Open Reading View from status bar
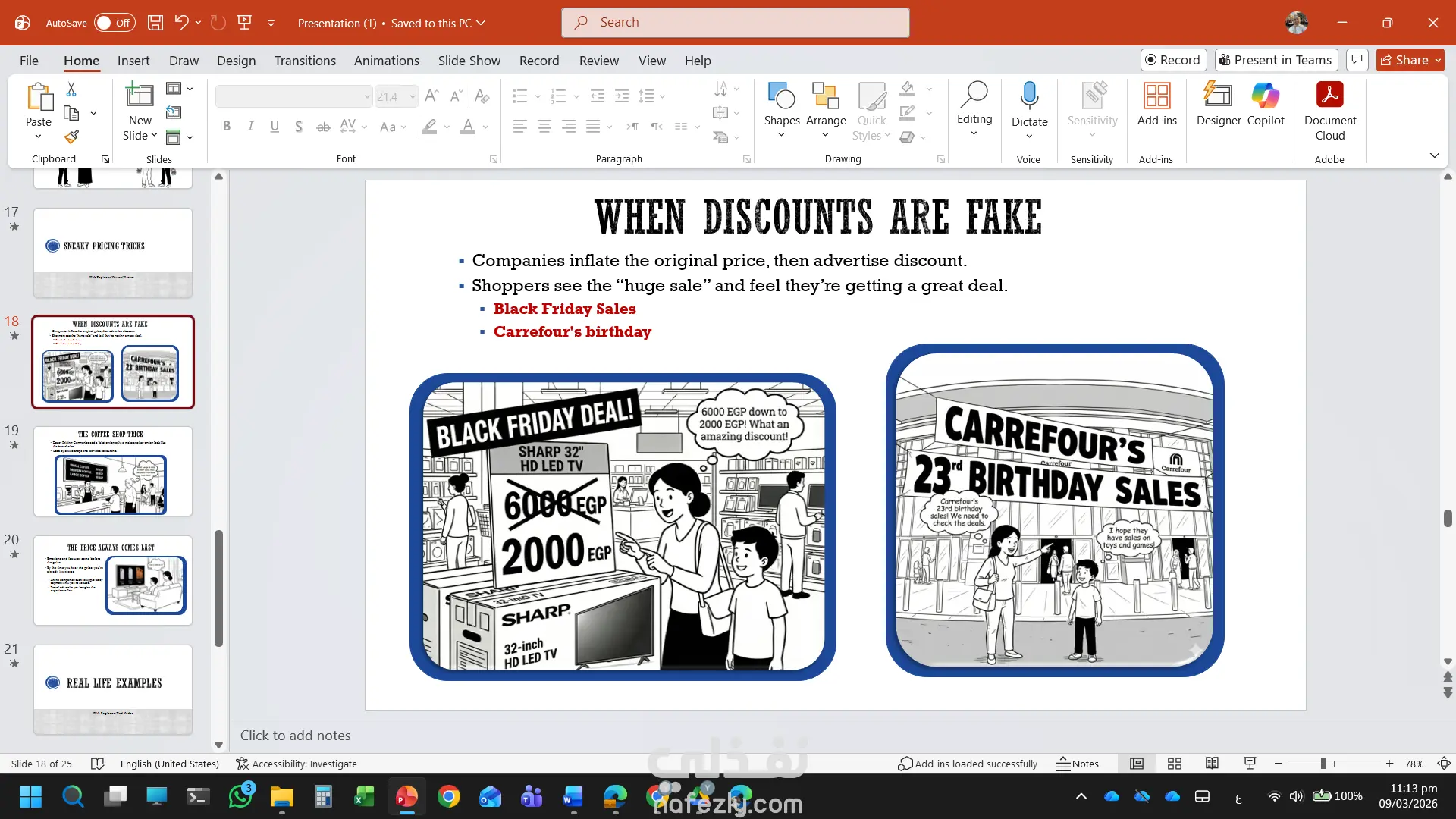This screenshot has height=819, width=1456. point(1212,764)
